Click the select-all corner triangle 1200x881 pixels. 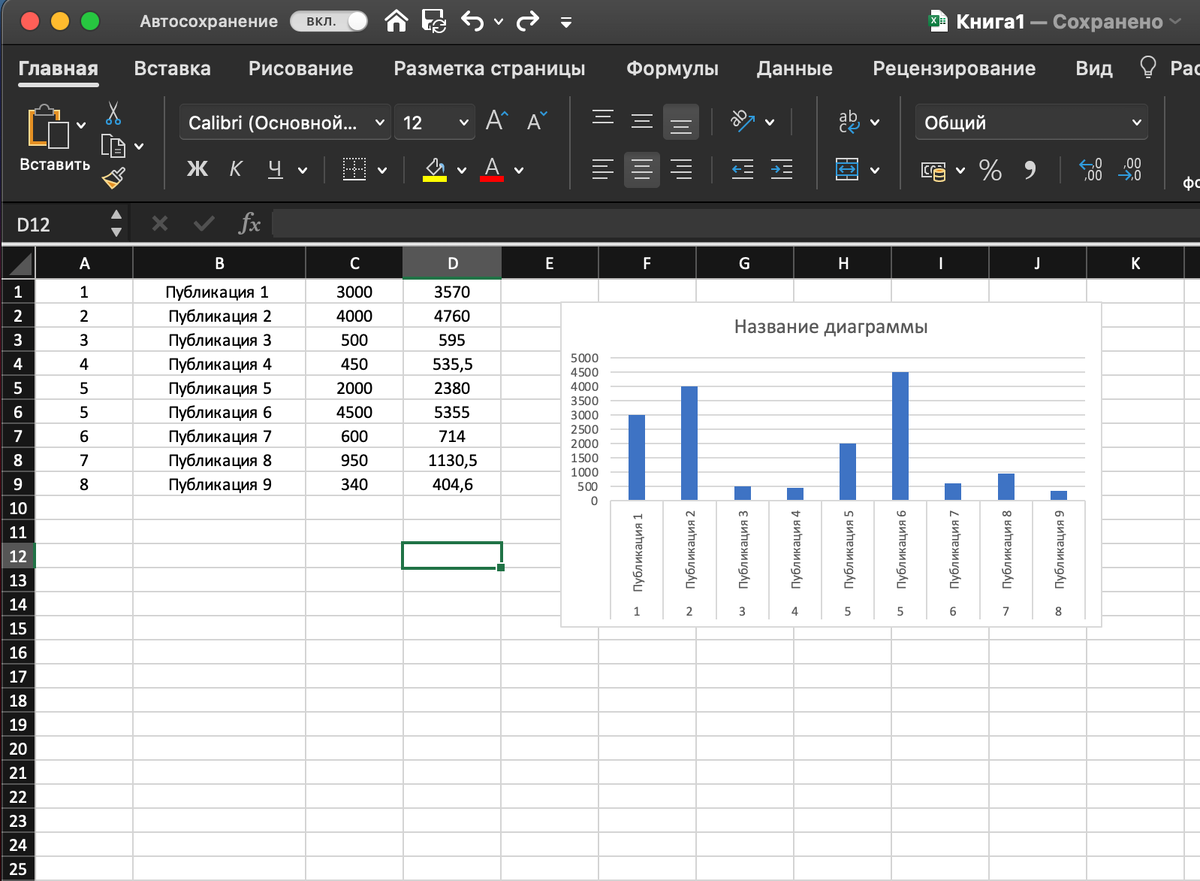(18, 264)
